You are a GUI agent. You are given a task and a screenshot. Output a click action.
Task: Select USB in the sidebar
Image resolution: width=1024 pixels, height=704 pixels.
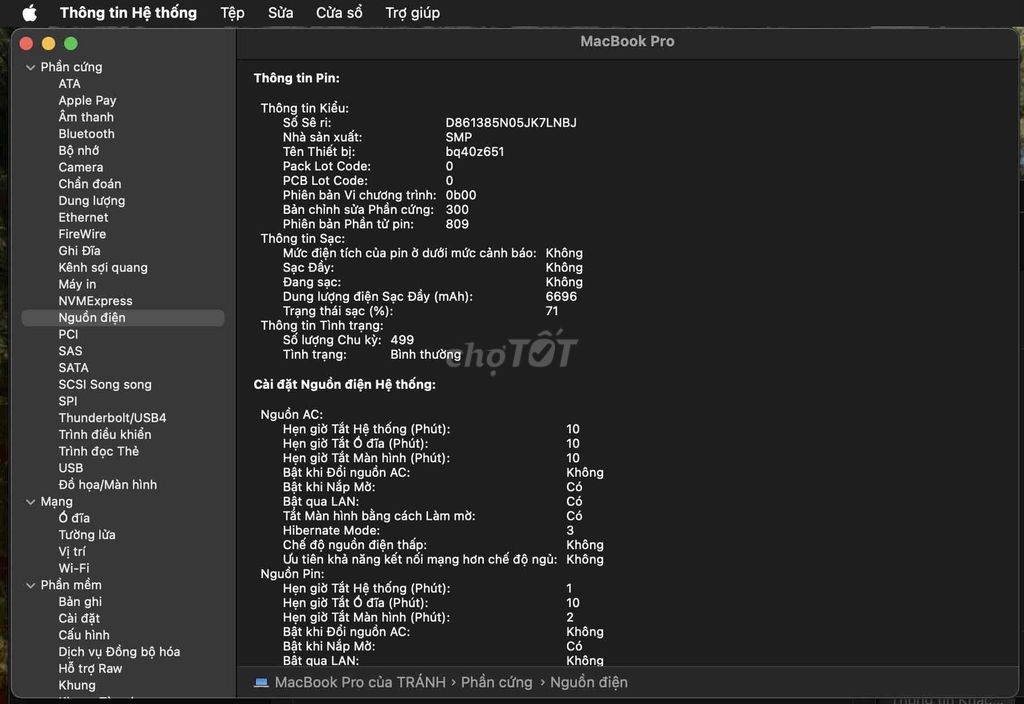pos(71,468)
